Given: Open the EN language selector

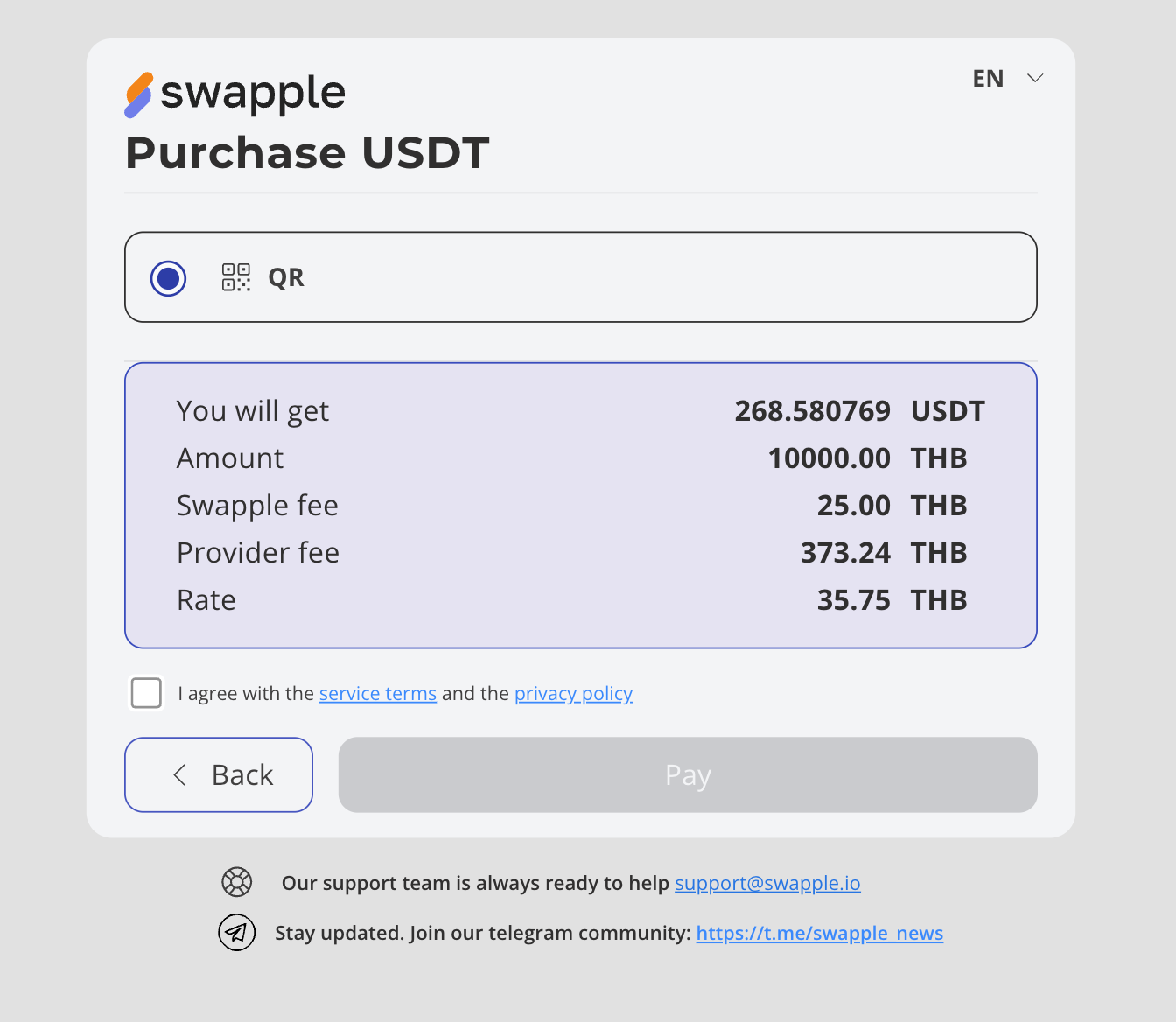Looking at the screenshot, I should (x=989, y=79).
